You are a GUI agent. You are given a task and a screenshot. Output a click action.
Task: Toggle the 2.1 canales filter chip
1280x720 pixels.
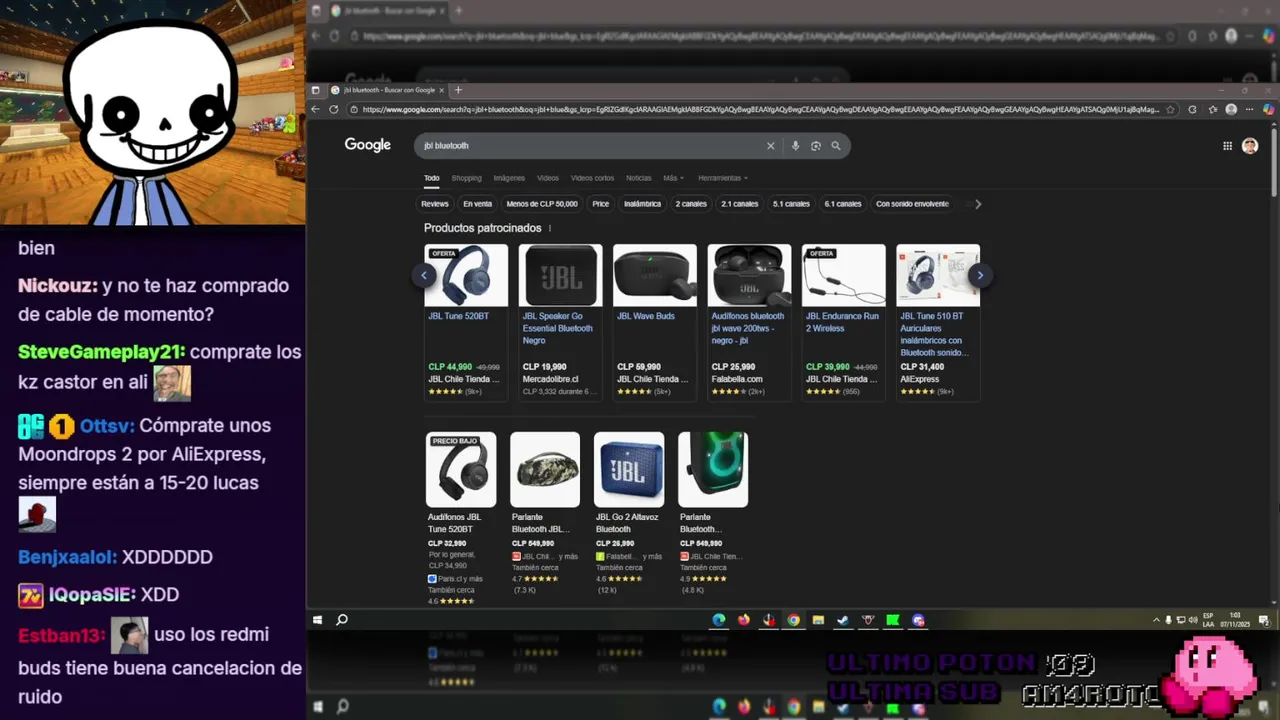(x=740, y=204)
